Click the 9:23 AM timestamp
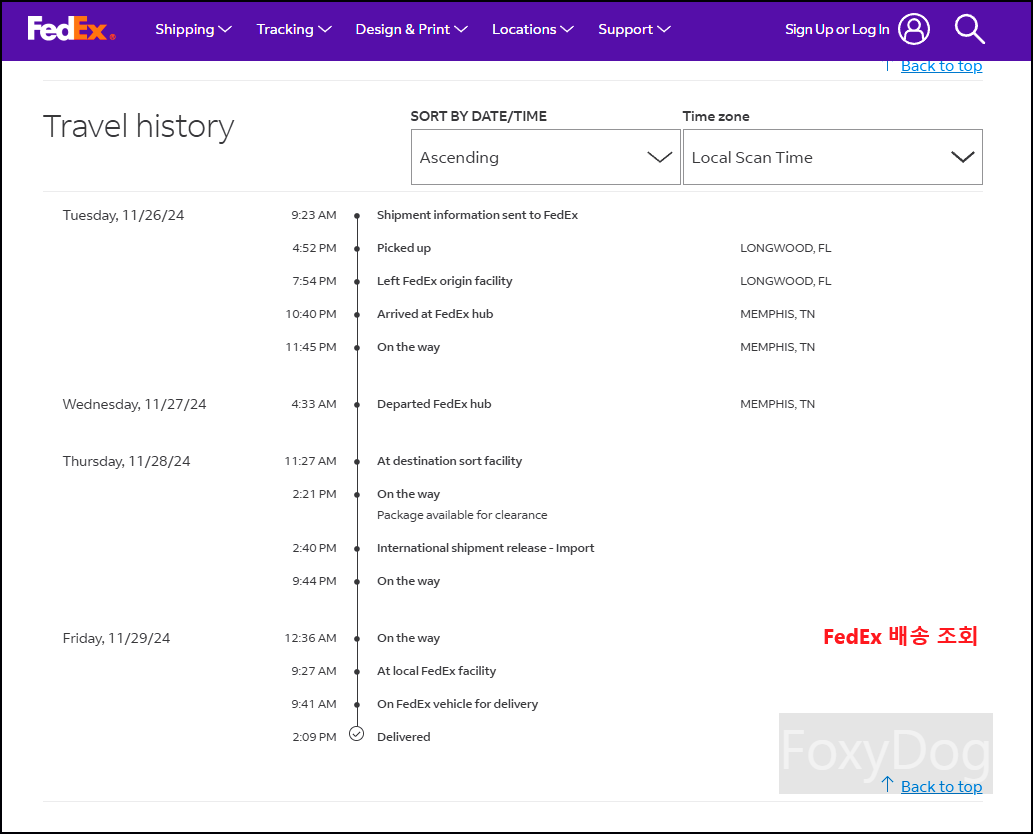Viewport: 1033px width, 834px height. 314,215
